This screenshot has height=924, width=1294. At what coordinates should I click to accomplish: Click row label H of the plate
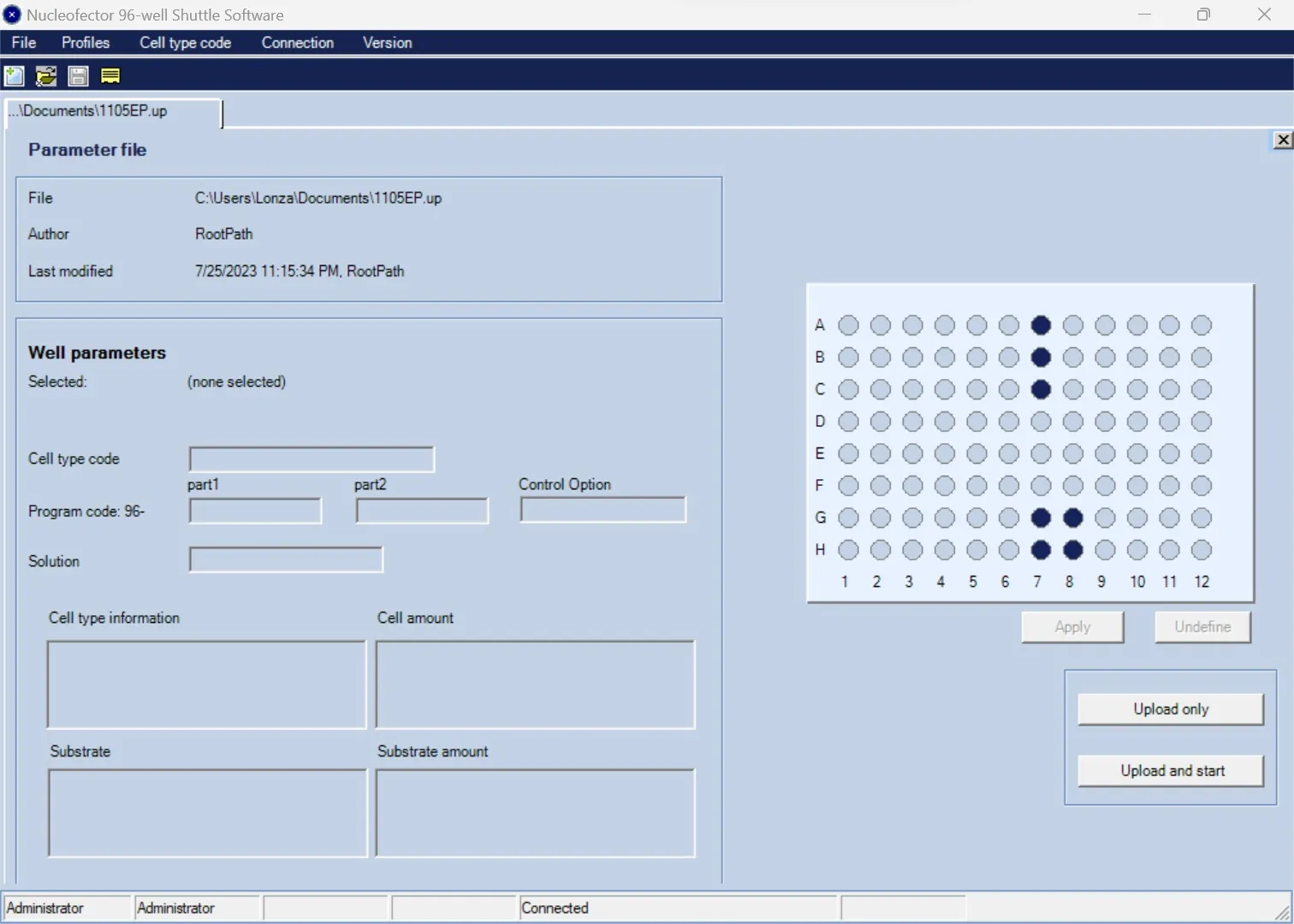[820, 550]
